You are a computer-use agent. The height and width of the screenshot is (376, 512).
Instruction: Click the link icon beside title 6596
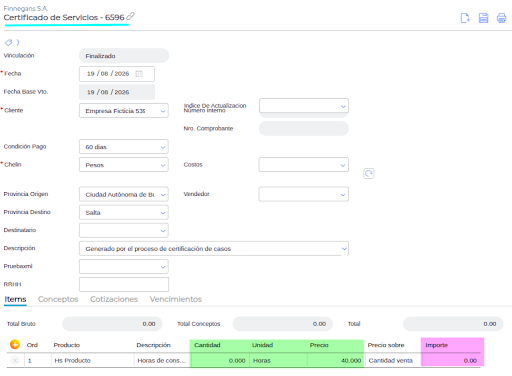130,16
